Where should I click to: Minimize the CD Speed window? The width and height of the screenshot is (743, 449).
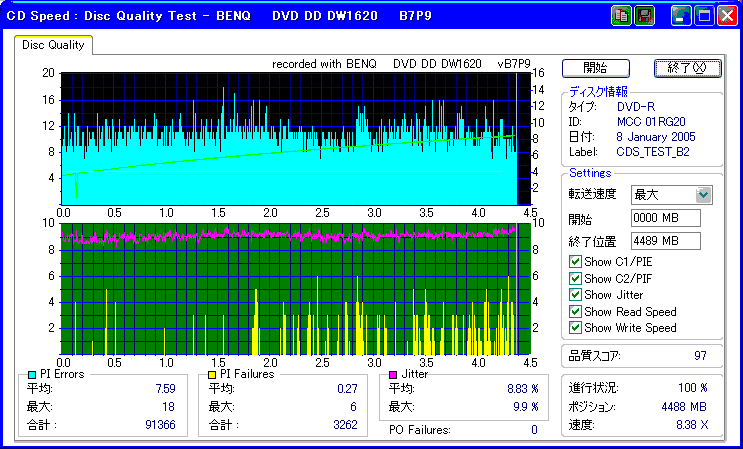coord(681,16)
